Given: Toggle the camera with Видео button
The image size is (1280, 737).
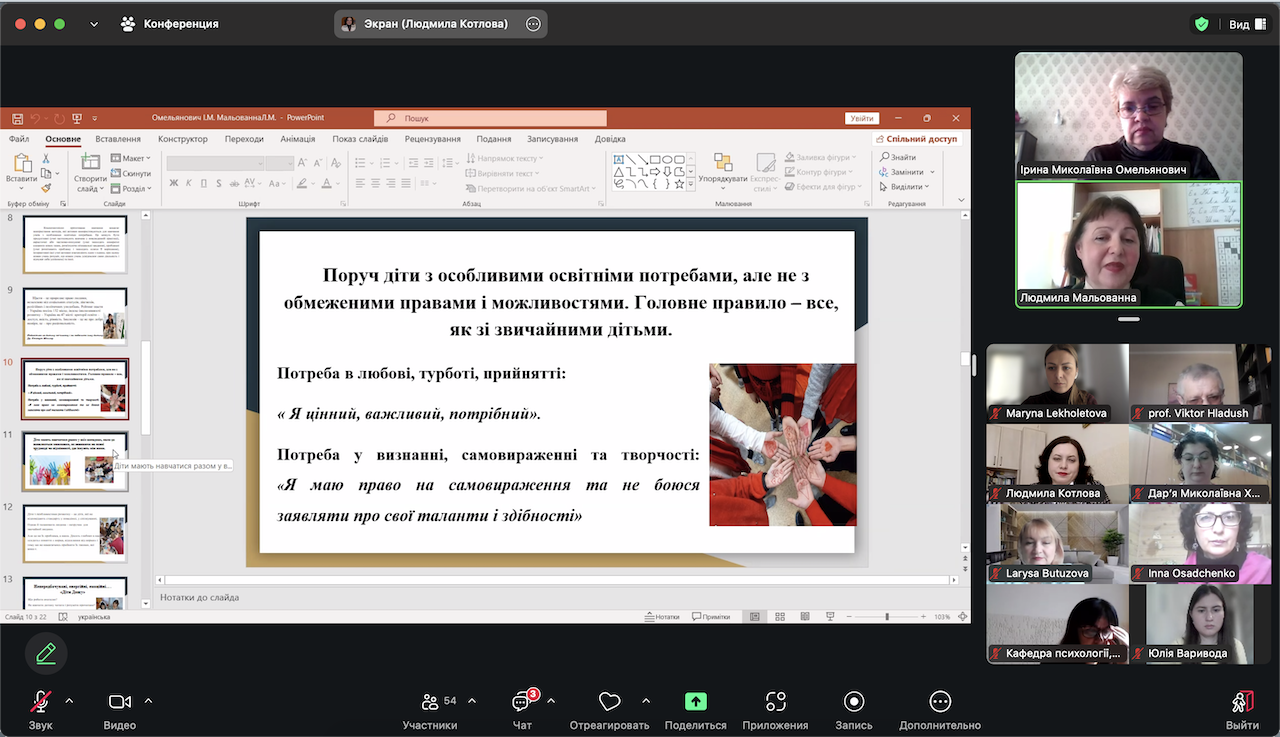Looking at the screenshot, I should pyautogui.click(x=120, y=702).
